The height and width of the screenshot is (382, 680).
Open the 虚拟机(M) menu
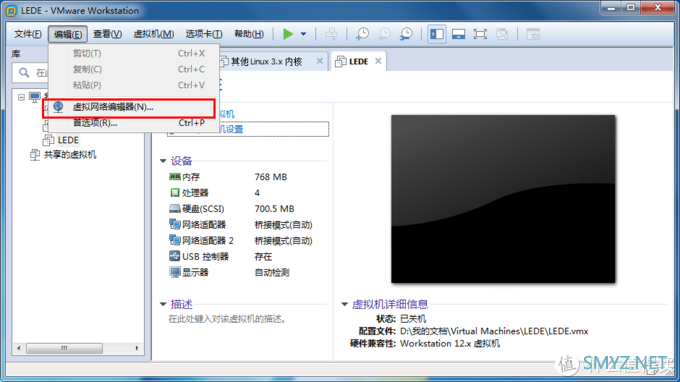154,34
